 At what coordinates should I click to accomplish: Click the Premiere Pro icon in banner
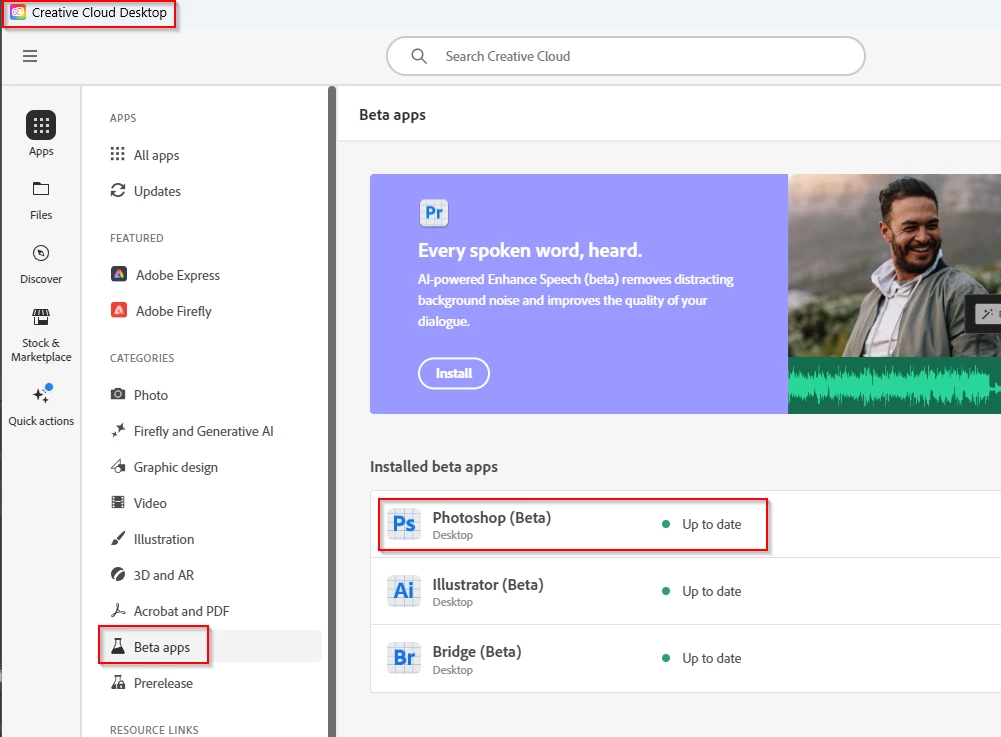pos(433,213)
